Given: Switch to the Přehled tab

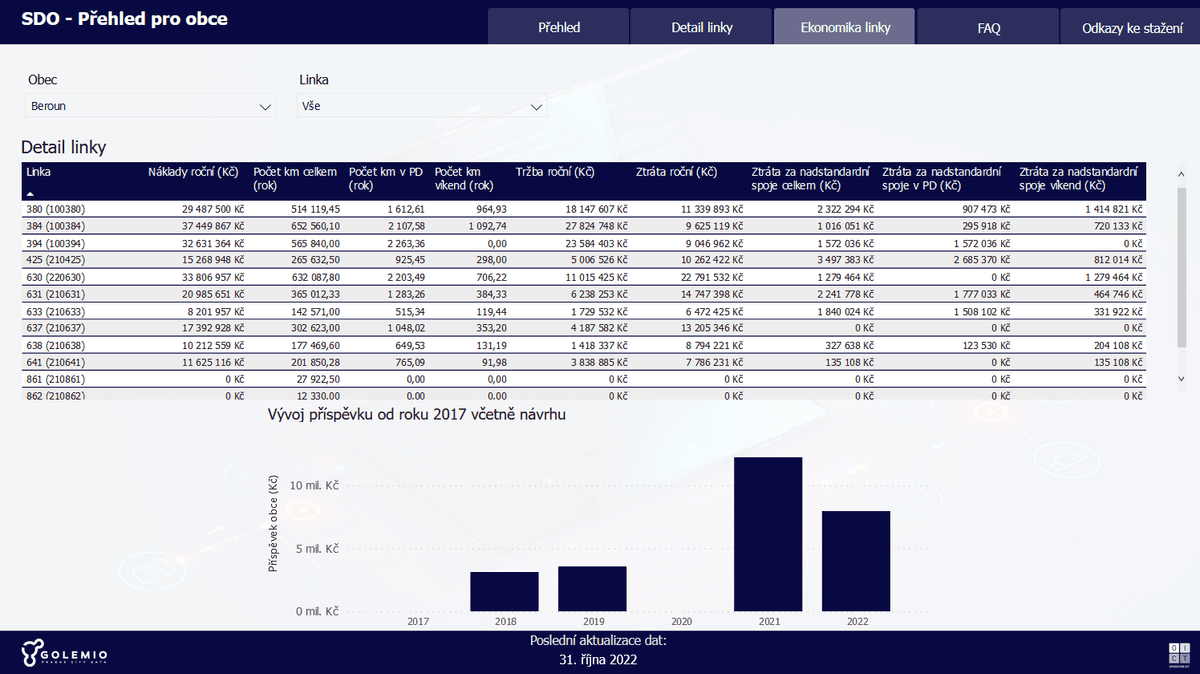Looking at the screenshot, I should [558, 27].
